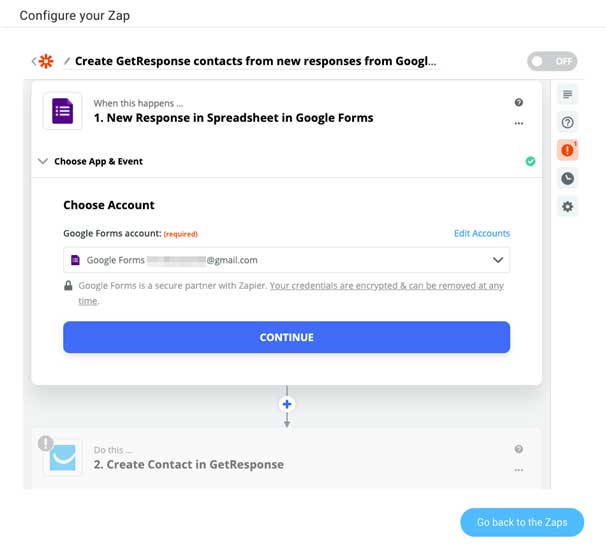Viewport: 606px width, 547px height.
Task: Click the blue CONTINUE button
Action: tap(286, 337)
